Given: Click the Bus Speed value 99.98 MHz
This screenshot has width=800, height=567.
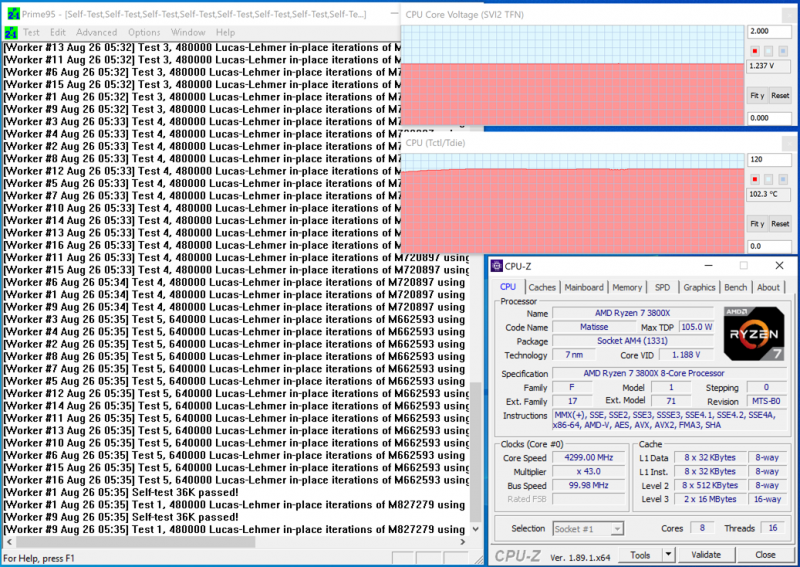Looking at the screenshot, I should tap(588, 485).
